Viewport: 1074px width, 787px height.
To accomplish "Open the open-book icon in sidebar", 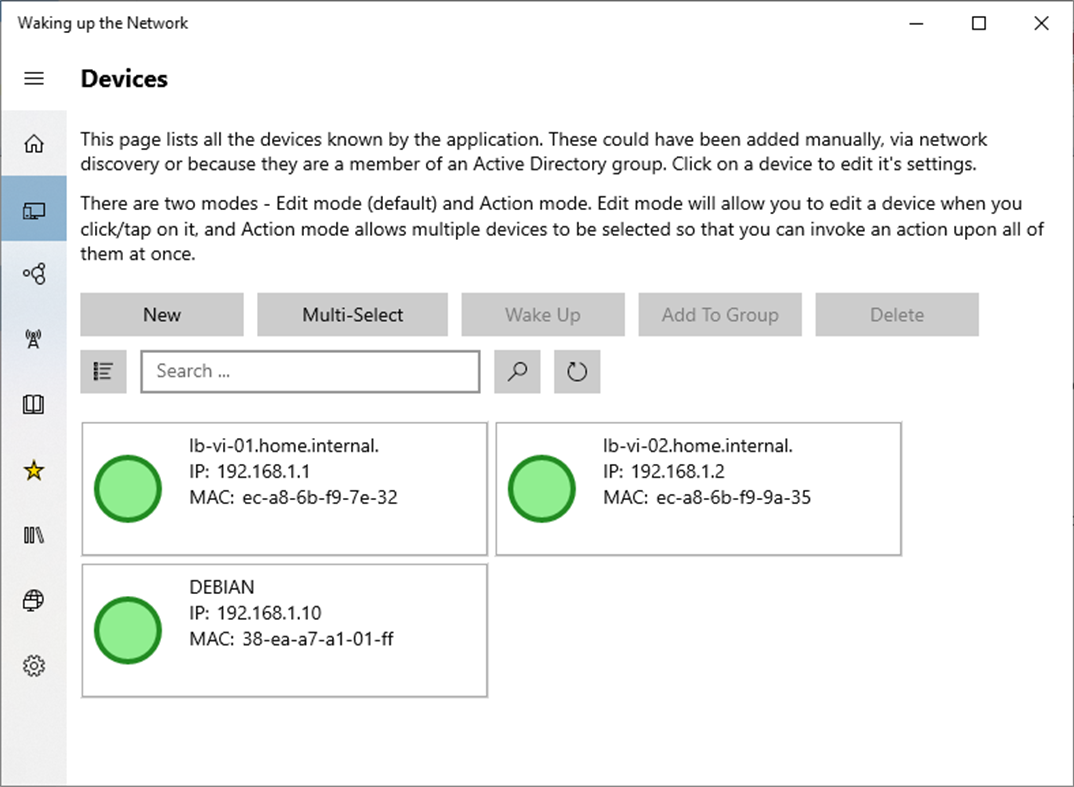I will point(34,405).
